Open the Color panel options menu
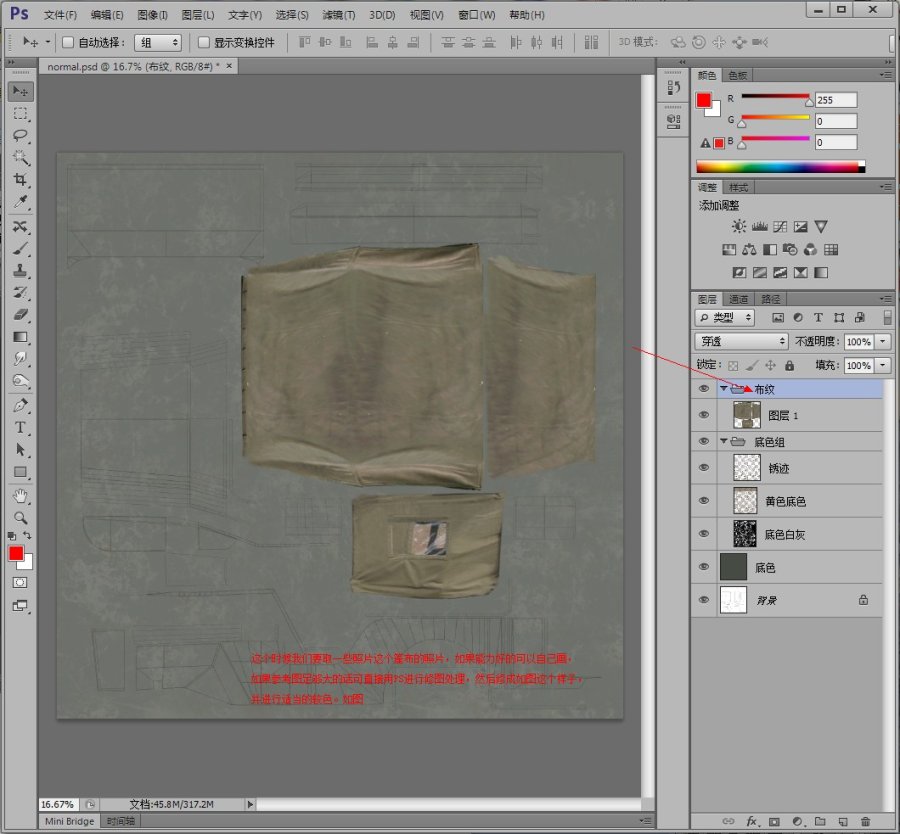Screen dimensions: 900x834 [885, 75]
